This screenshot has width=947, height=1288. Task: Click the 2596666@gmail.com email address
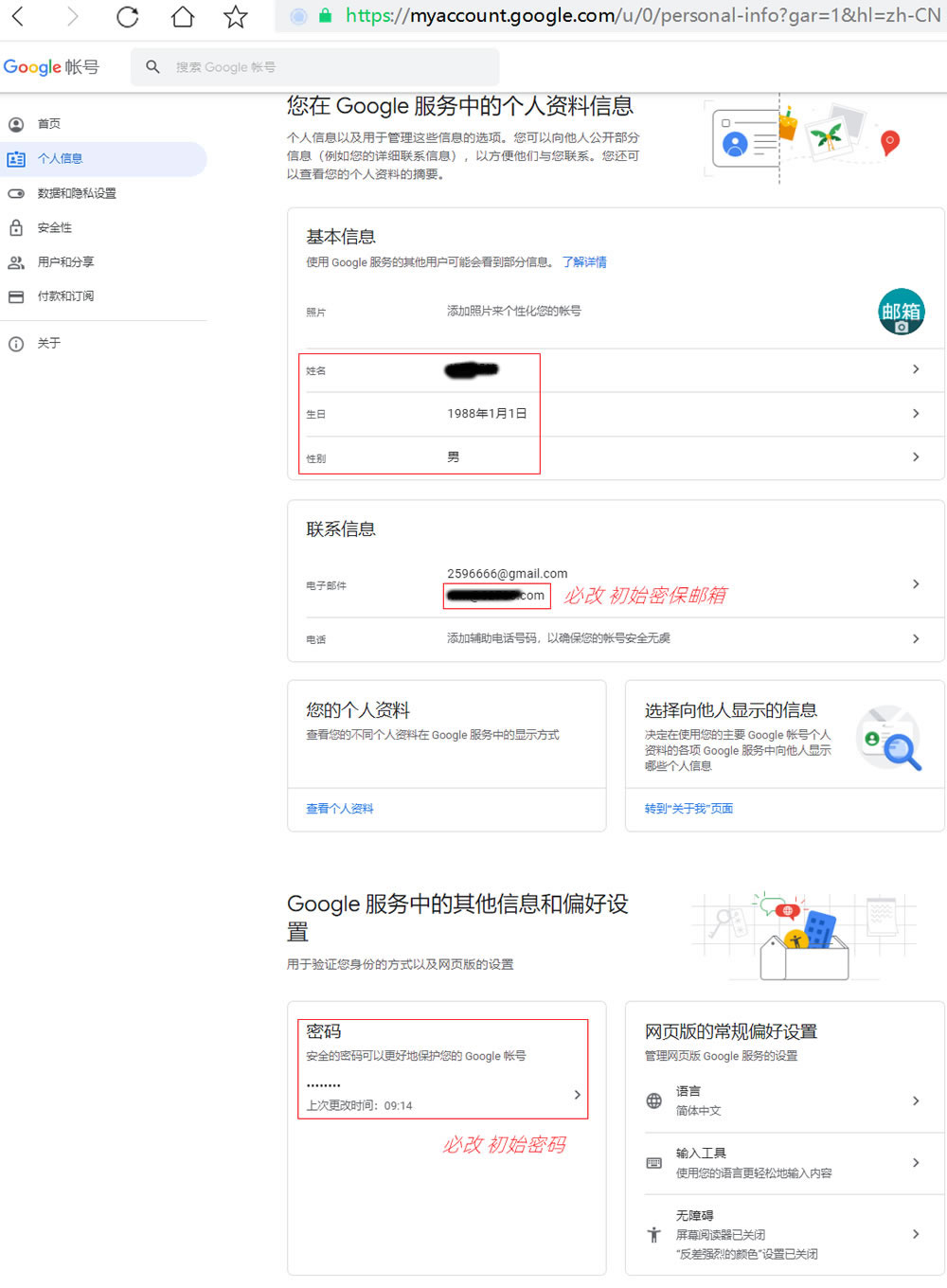[508, 574]
